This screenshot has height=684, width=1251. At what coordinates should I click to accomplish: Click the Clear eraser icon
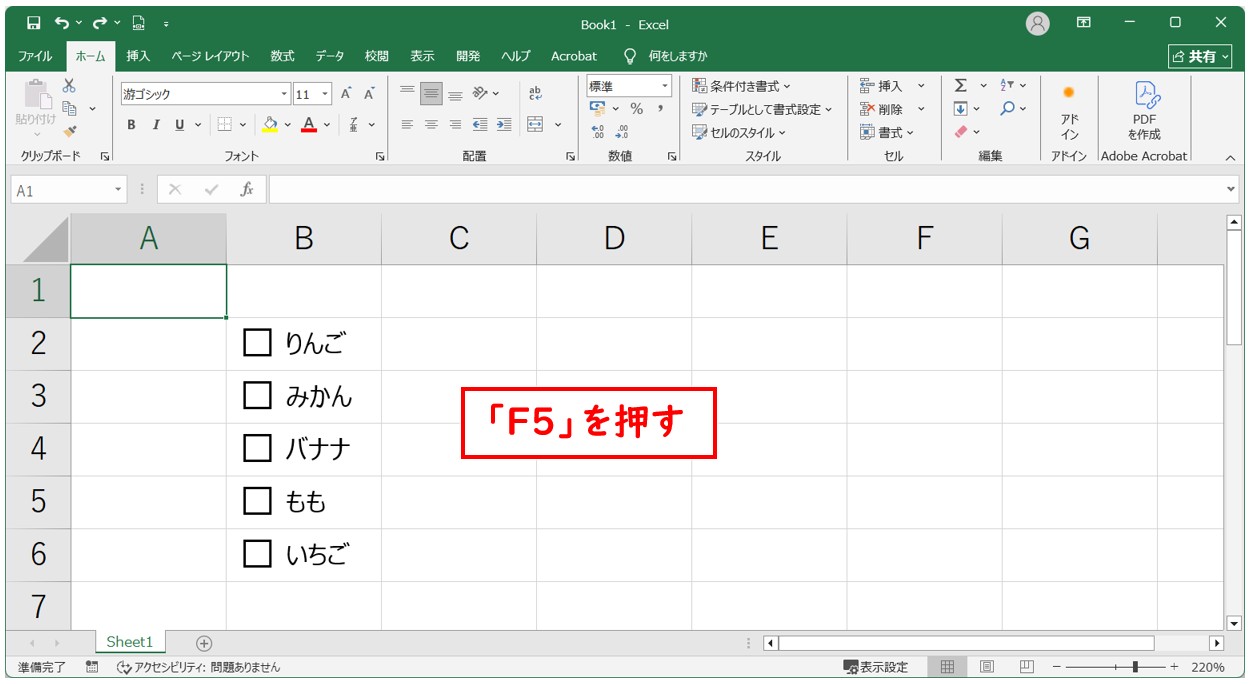[961, 131]
